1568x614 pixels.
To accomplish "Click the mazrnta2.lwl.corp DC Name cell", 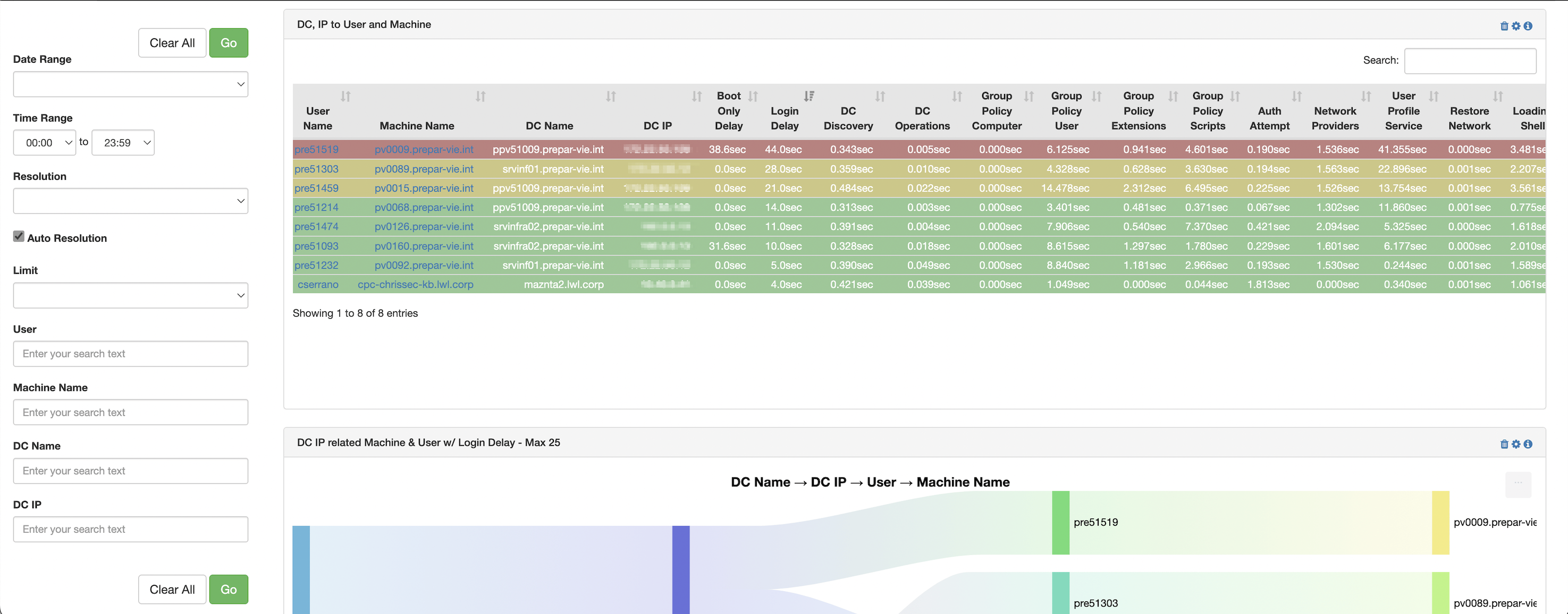I will pos(563,284).
